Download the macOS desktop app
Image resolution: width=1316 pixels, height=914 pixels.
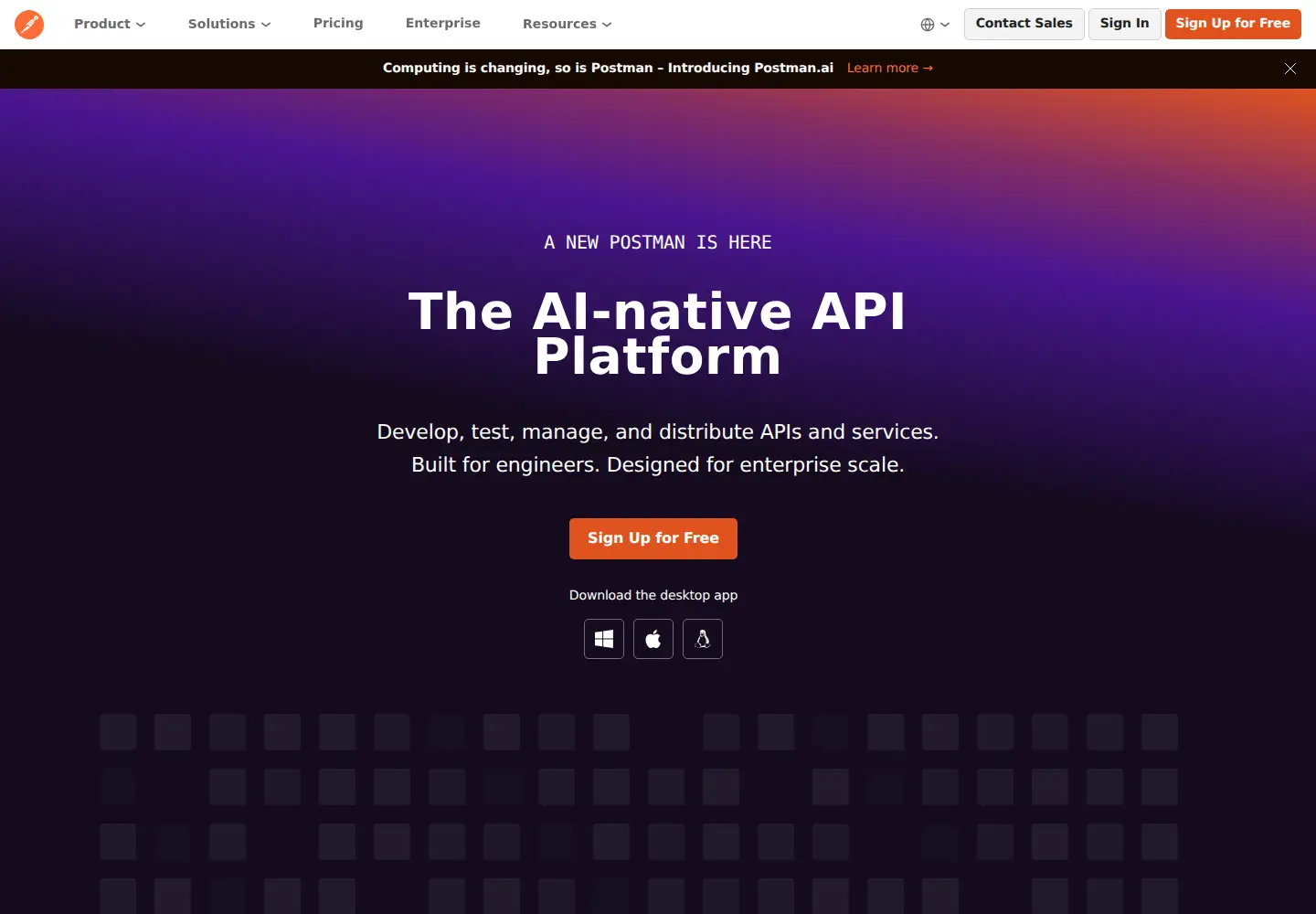click(653, 639)
